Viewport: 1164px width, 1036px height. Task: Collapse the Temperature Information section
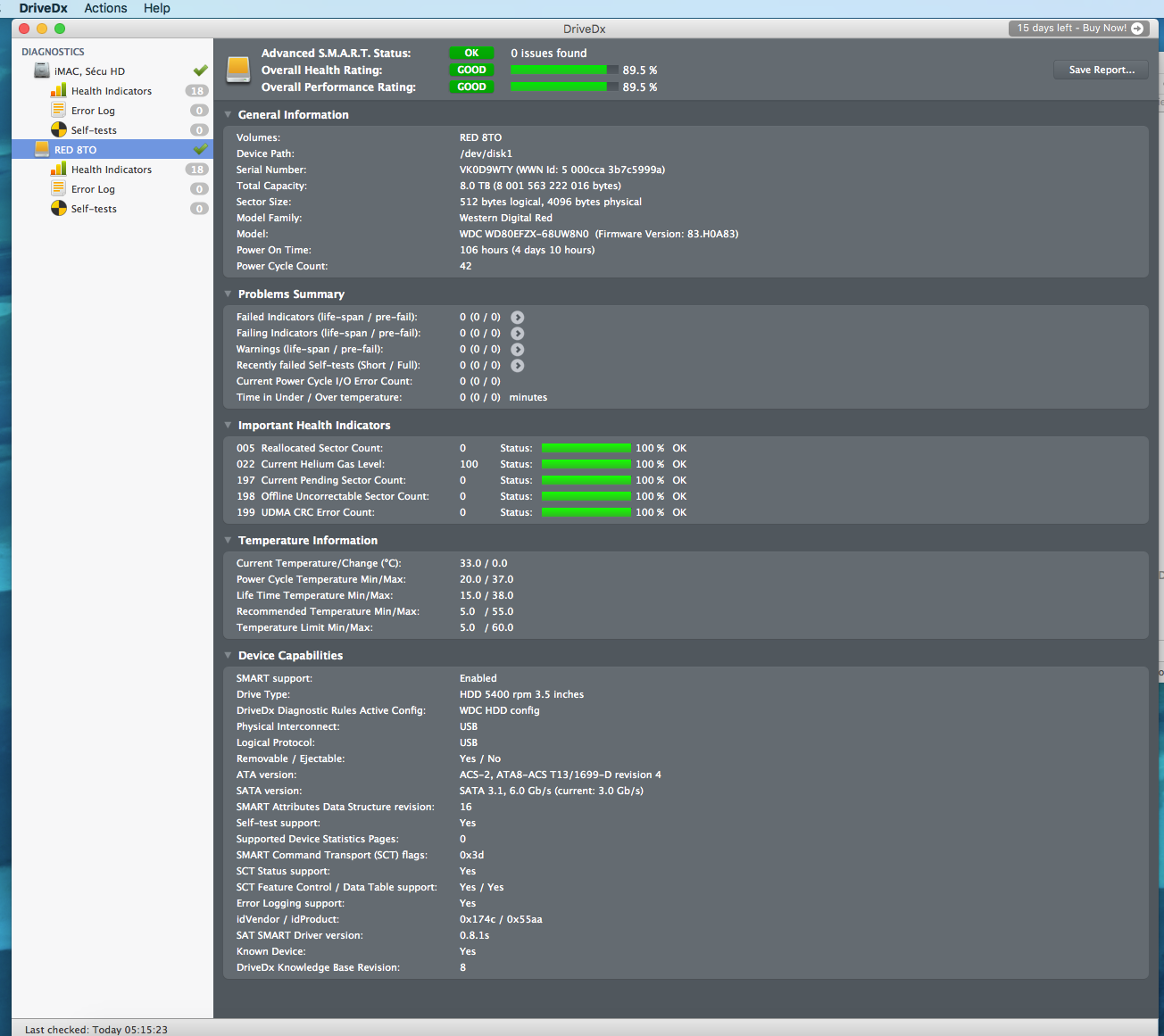(229, 540)
